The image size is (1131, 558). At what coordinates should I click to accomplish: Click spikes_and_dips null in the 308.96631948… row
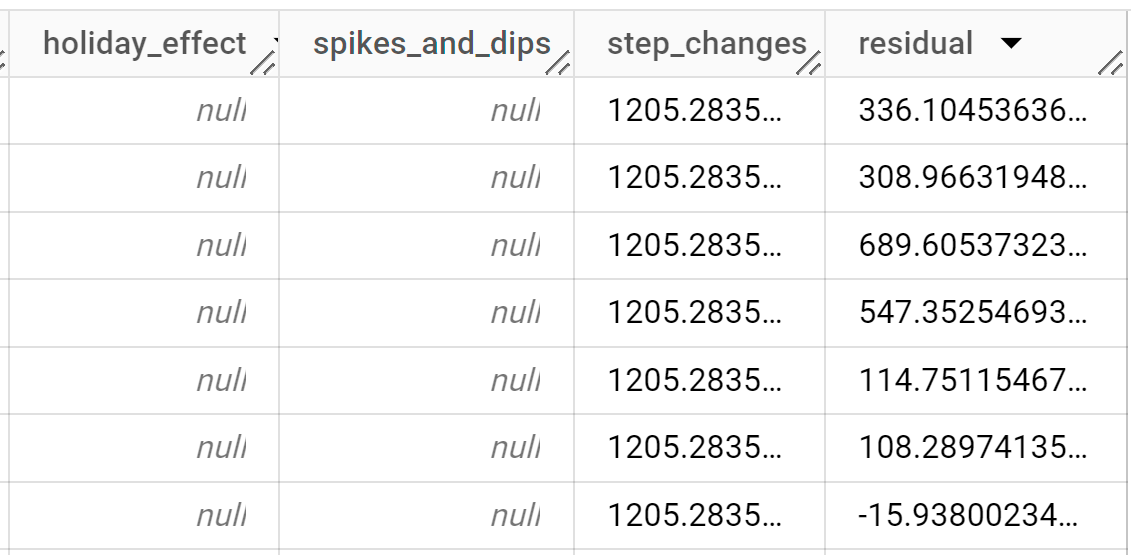(515, 179)
